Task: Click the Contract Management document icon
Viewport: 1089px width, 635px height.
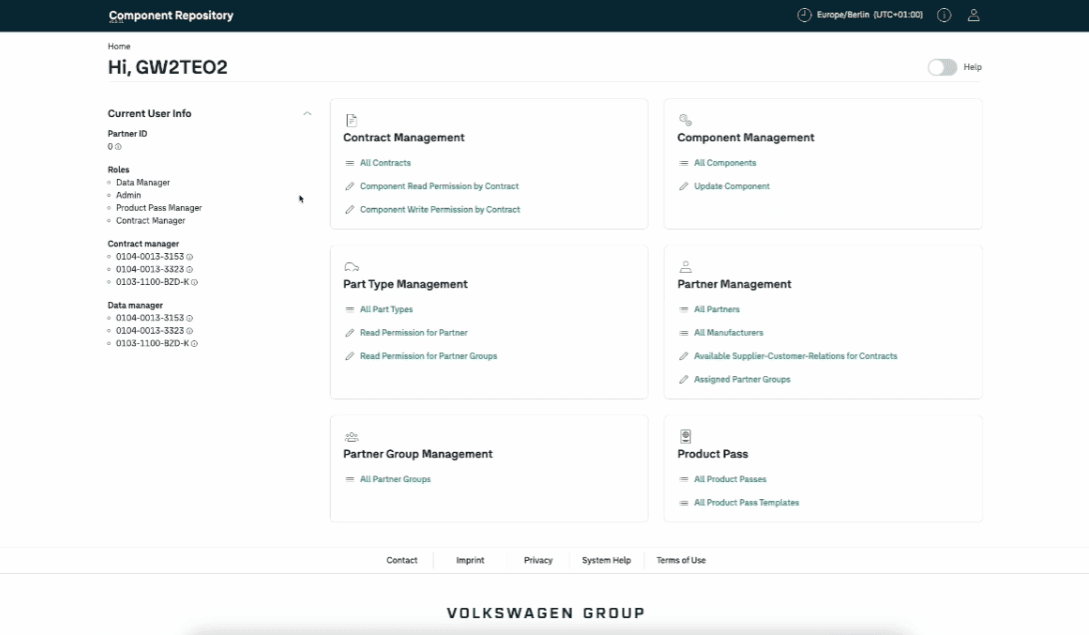Action: click(x=351, y=120)
